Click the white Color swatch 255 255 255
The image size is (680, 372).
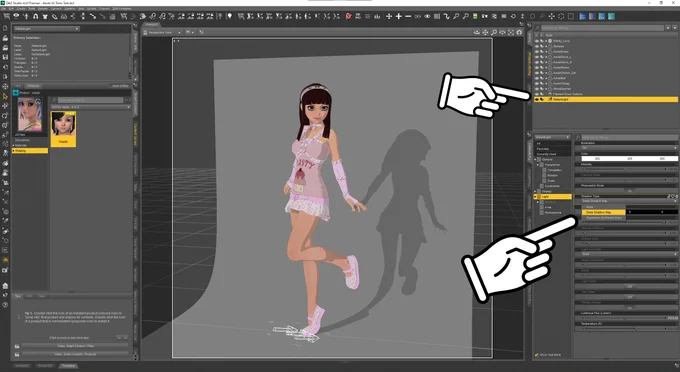click(x=629, y=159)
